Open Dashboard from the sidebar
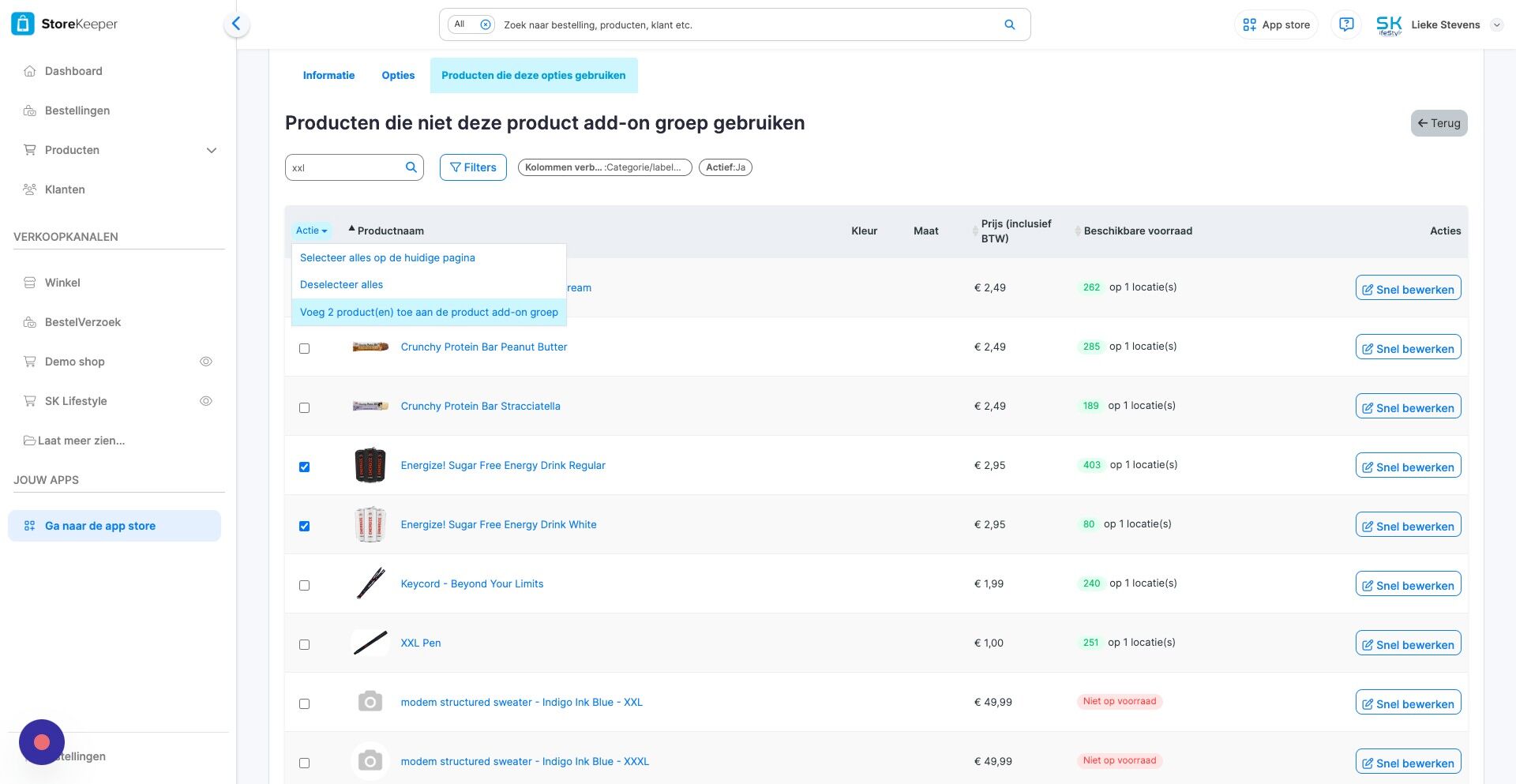 click(x=73, y=71)
